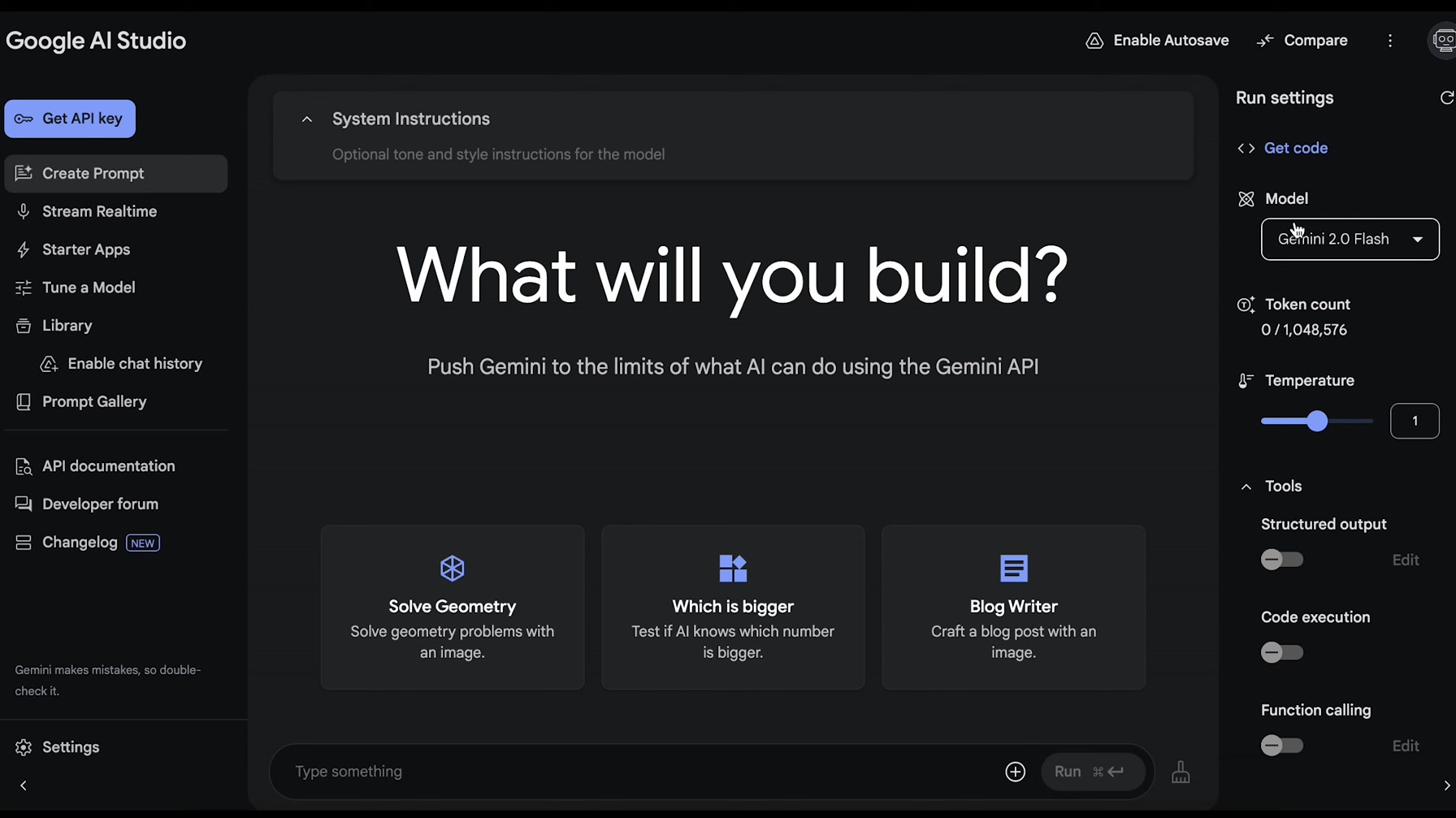Click the Temperature thermometer icon
The height and width of the screenshot is (818, 1456).
tap(1246, 381)
